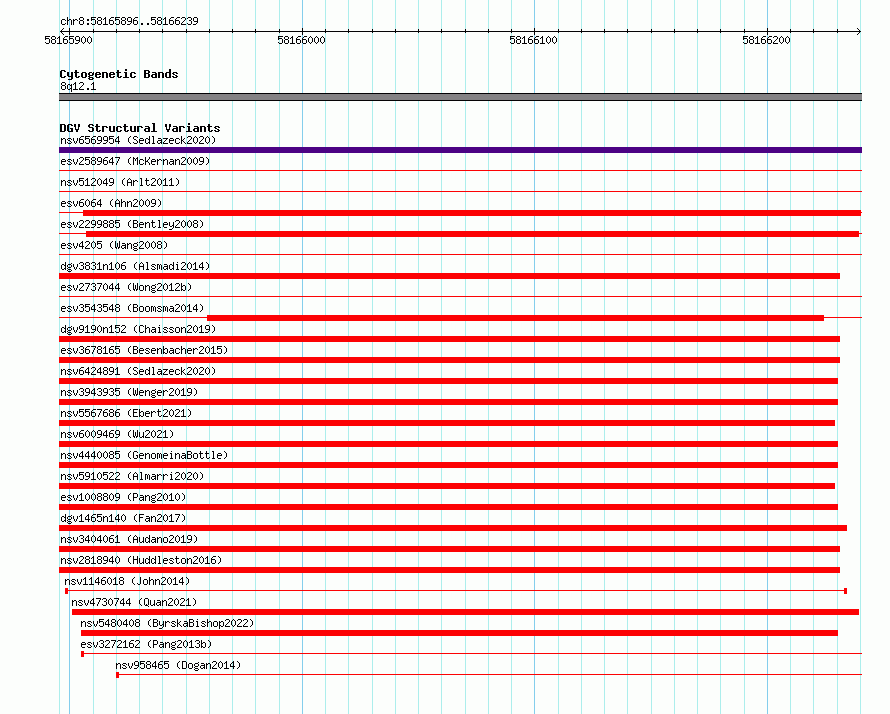Click the gray 8q12.1 cytogenetic band bar
Viewport: 890px width, 714px height.
[x=460, y=97]
